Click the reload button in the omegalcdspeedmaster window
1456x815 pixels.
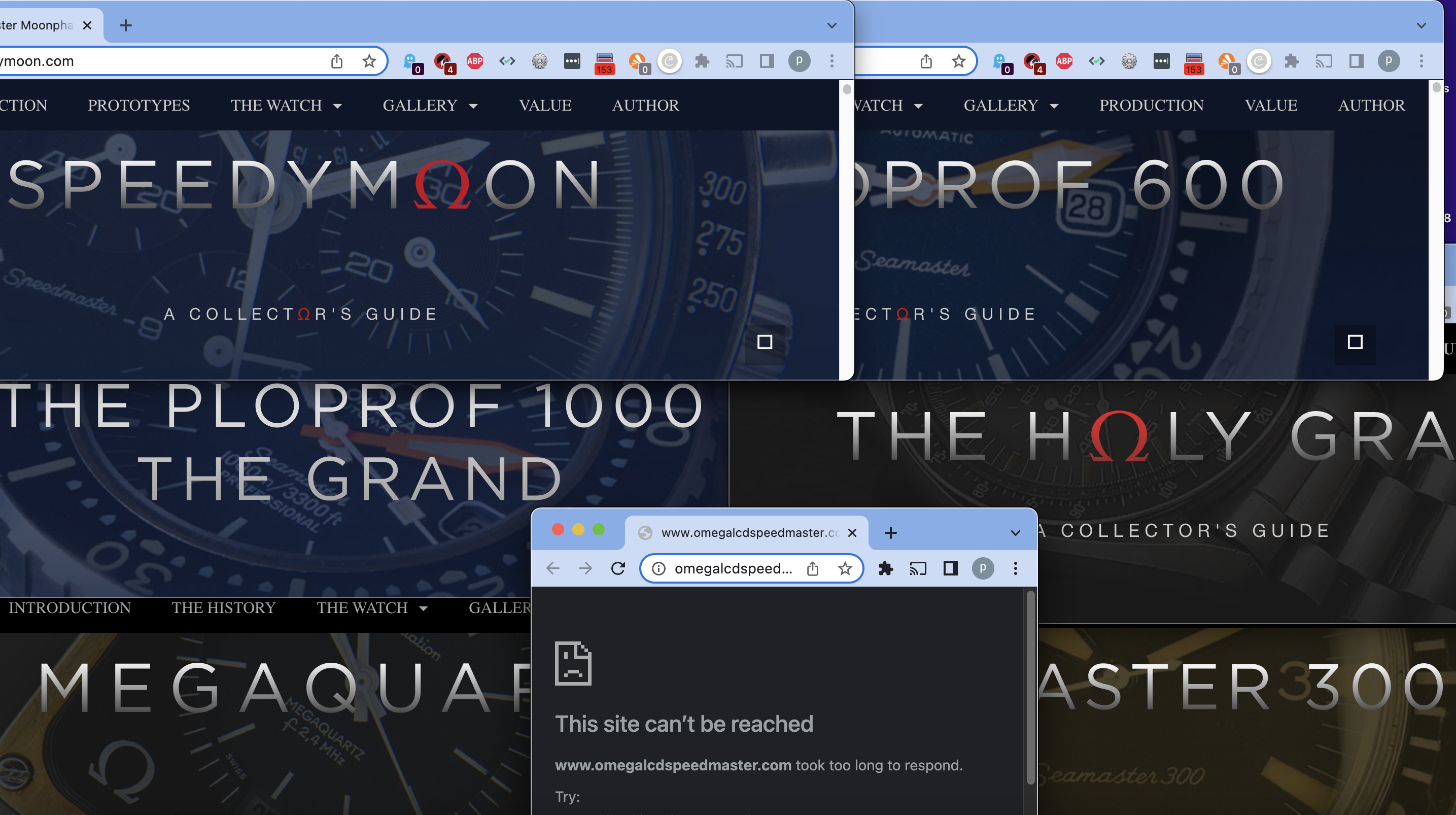[x=618, y=568]
